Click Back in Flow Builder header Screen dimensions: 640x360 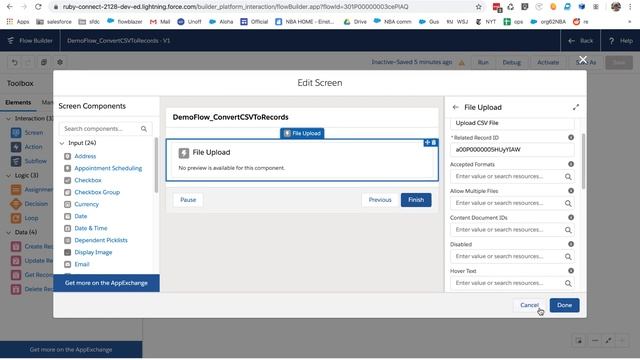tap(581, 40)
